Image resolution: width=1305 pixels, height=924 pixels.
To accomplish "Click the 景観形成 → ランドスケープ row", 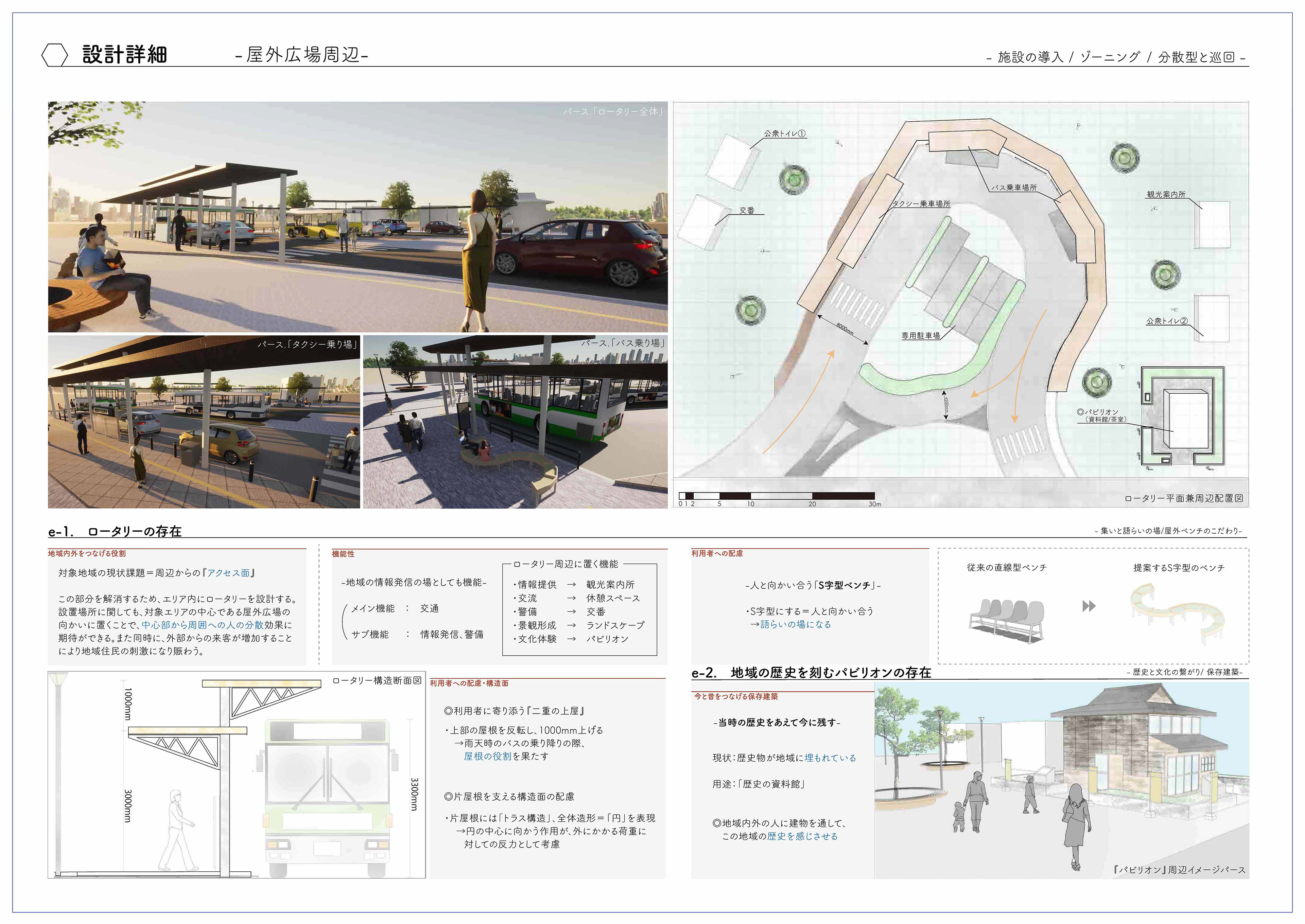I will 579,625.
